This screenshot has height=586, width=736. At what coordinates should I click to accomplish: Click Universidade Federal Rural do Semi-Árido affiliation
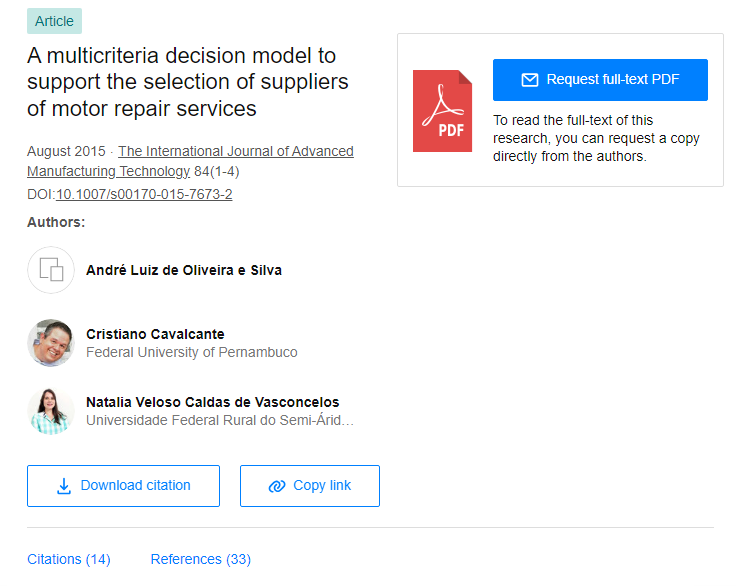[x=220, y=420]
